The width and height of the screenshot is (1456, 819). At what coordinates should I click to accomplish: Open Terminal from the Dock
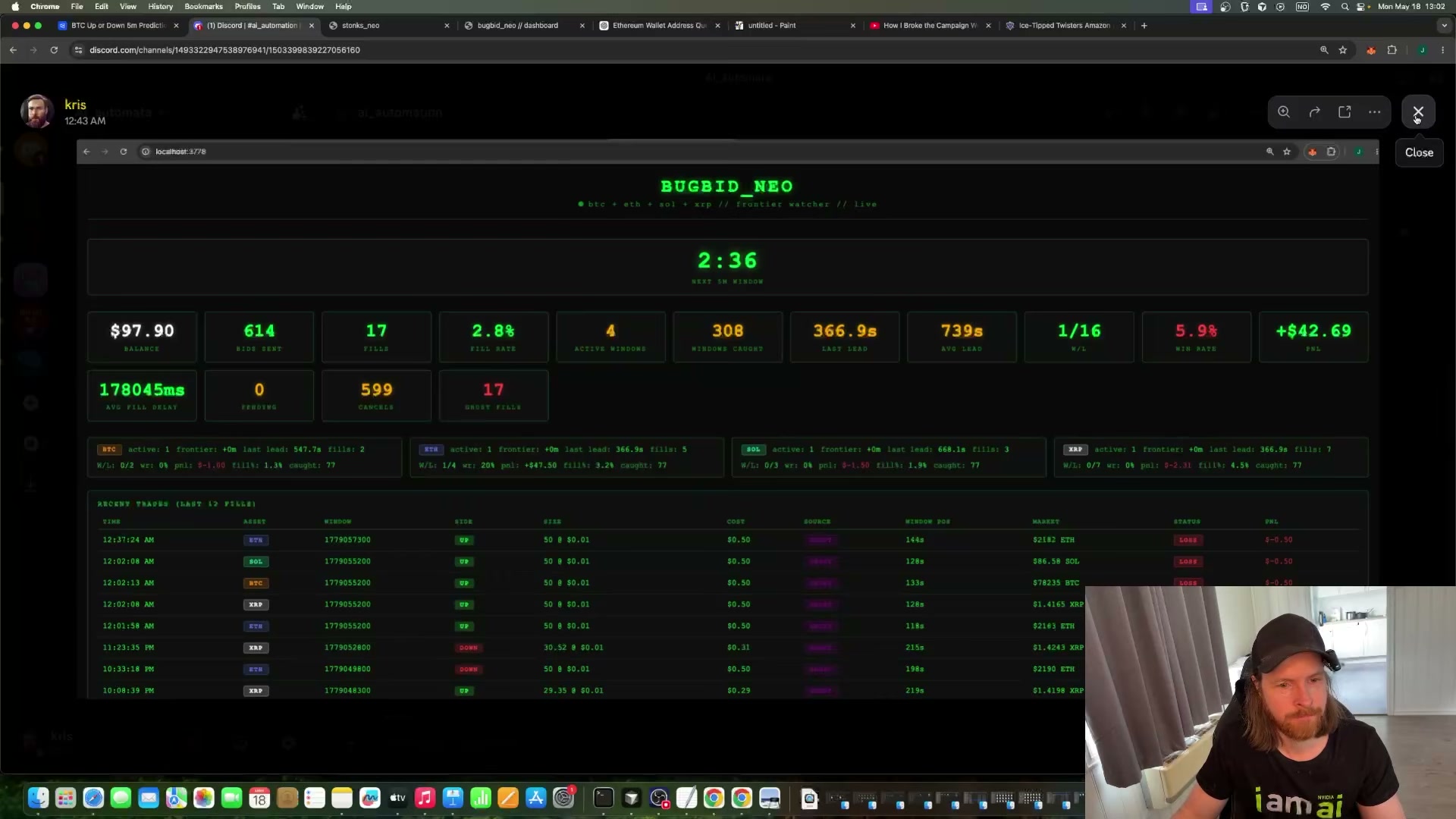pos(604,798)
